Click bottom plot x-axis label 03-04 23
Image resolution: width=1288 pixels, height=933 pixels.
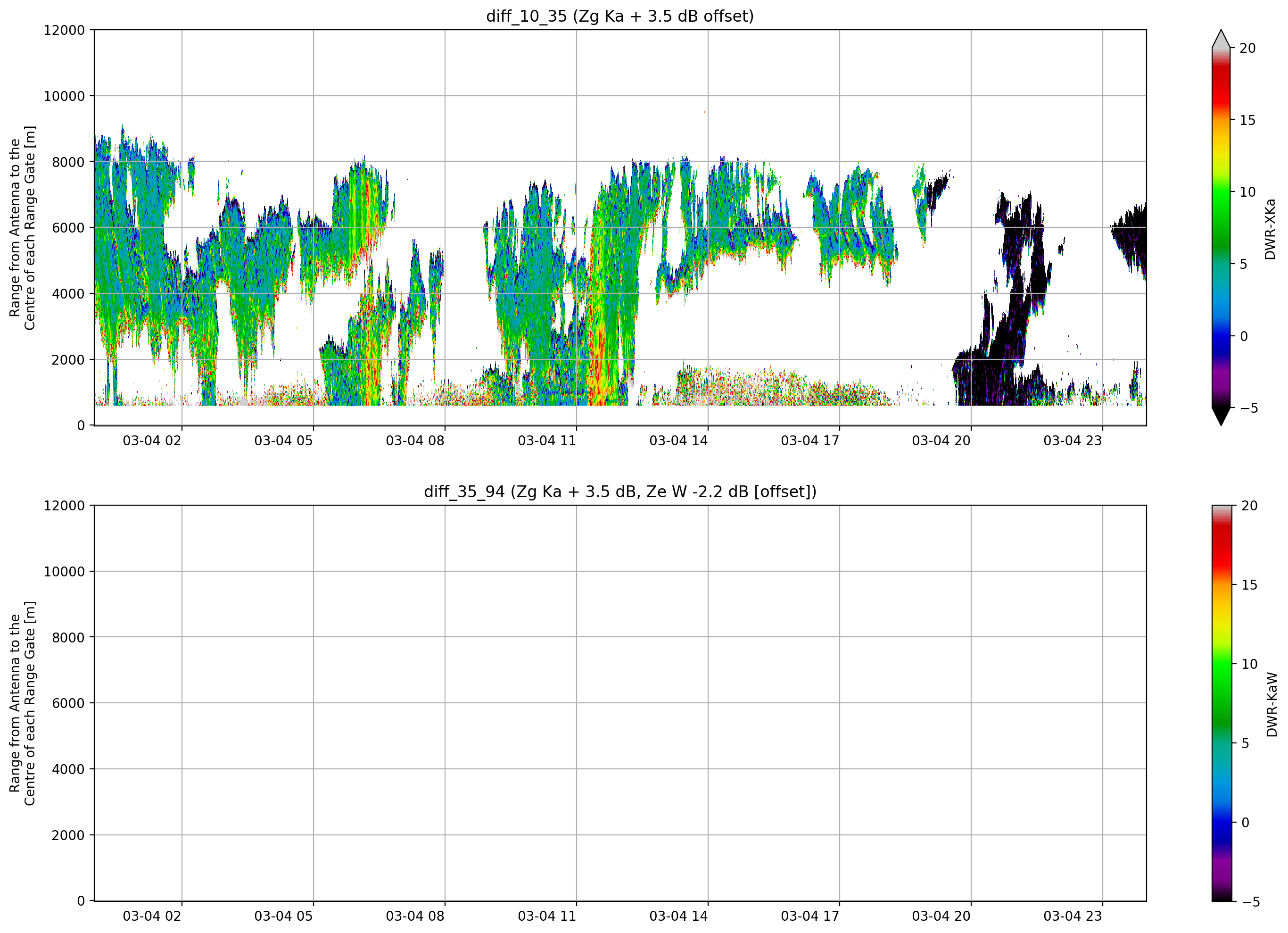pyautogui.click(x=1073, y=916)
